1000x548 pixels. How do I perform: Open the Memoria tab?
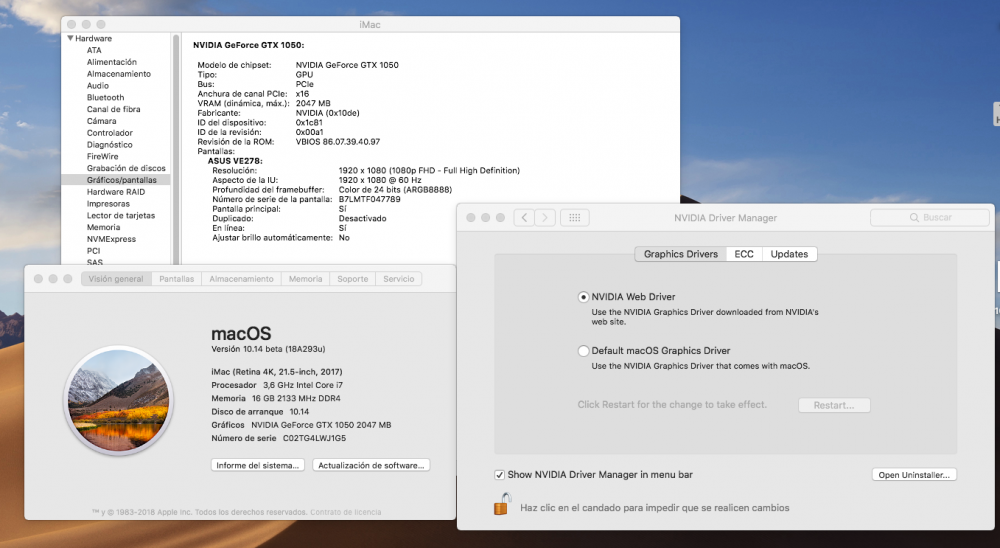(305, 279)
